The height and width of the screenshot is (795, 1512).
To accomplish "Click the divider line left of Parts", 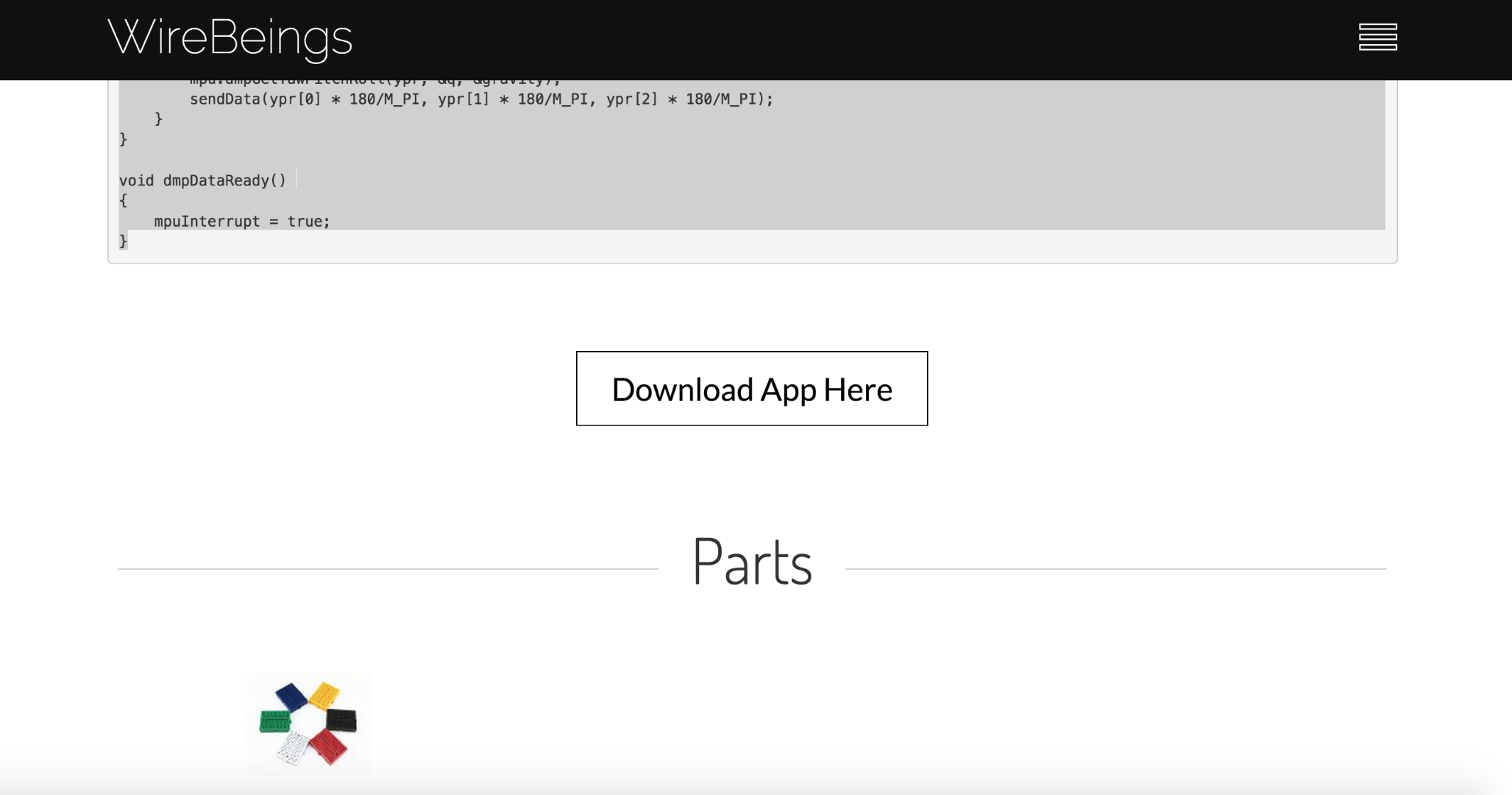I will click(388, 569).
